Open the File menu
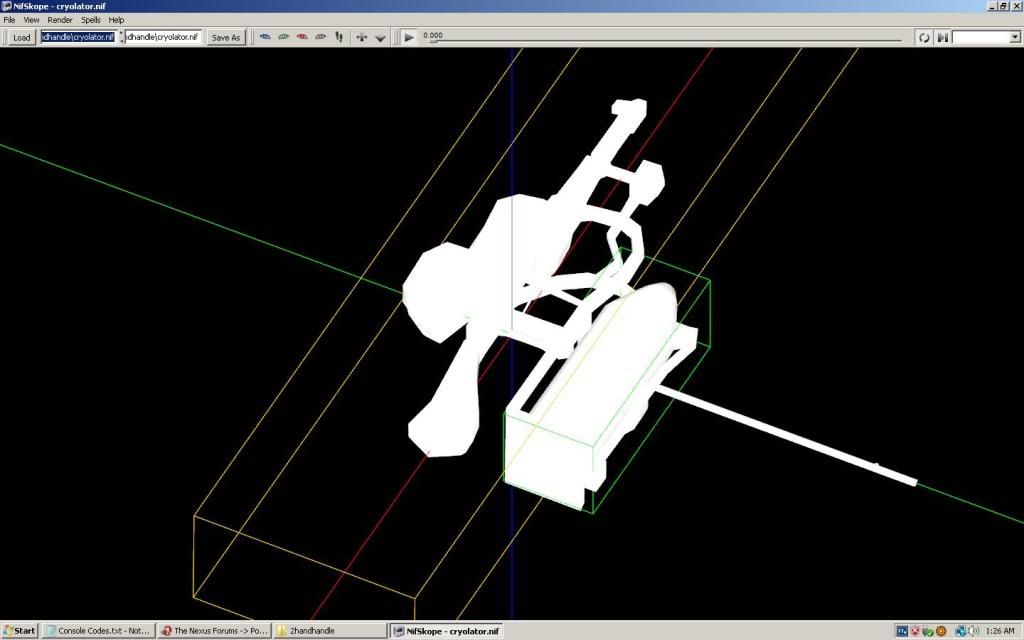This screenshot has width=1024, height=640. pos(10,20)
